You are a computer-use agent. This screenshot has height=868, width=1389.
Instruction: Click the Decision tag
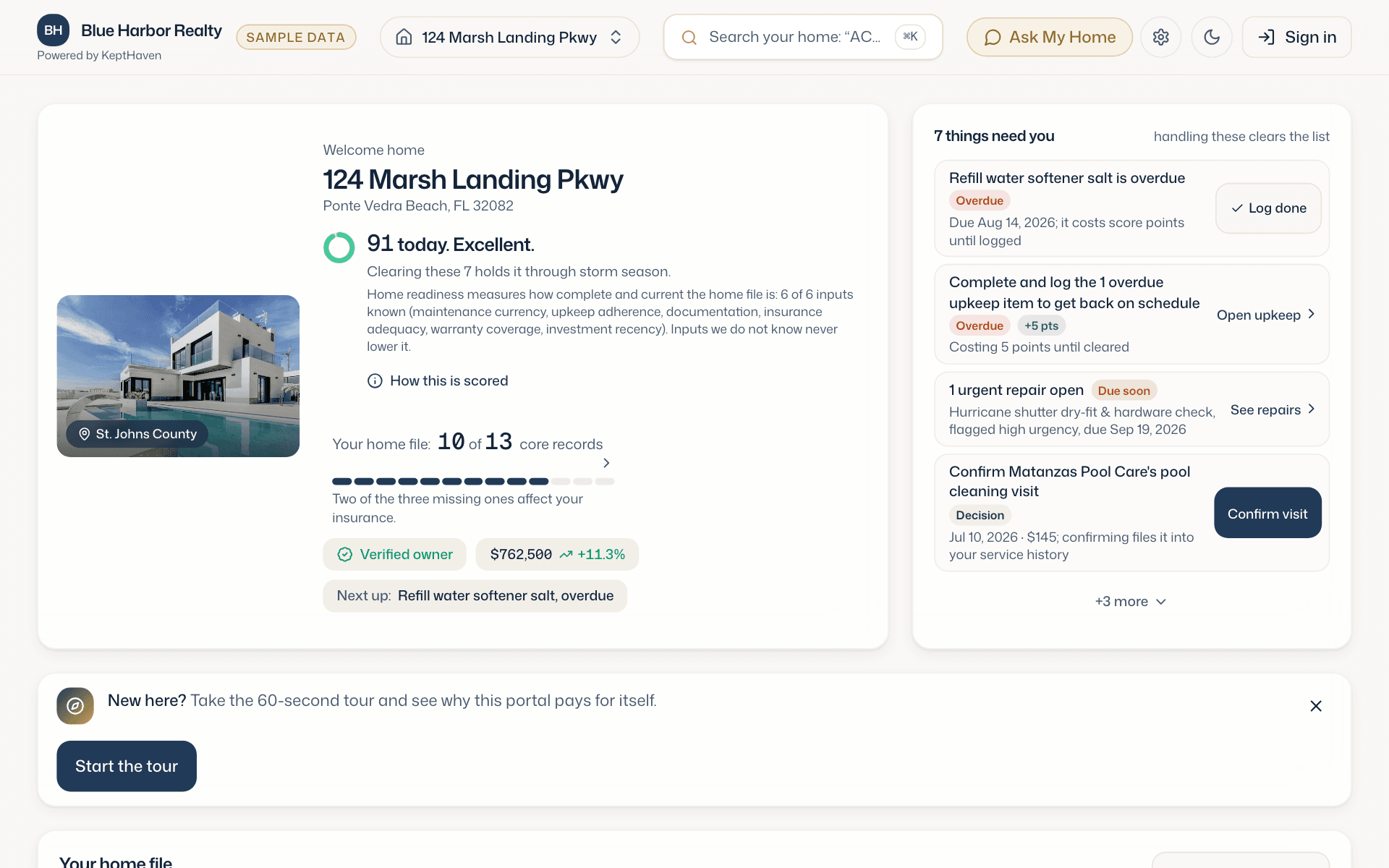pyautogui.click(x=980, y=515)
